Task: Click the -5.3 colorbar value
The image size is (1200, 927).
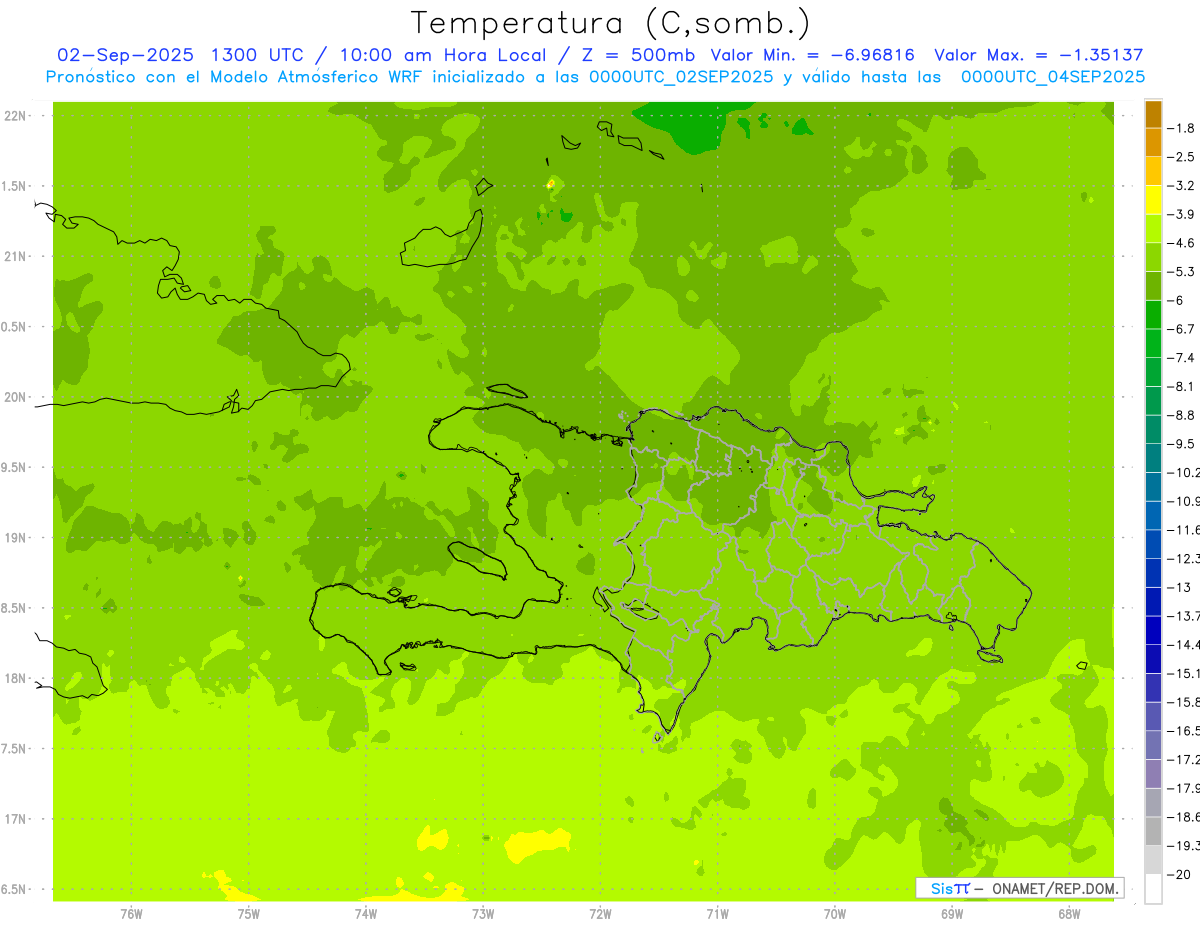Action: tap(1182, 271)
